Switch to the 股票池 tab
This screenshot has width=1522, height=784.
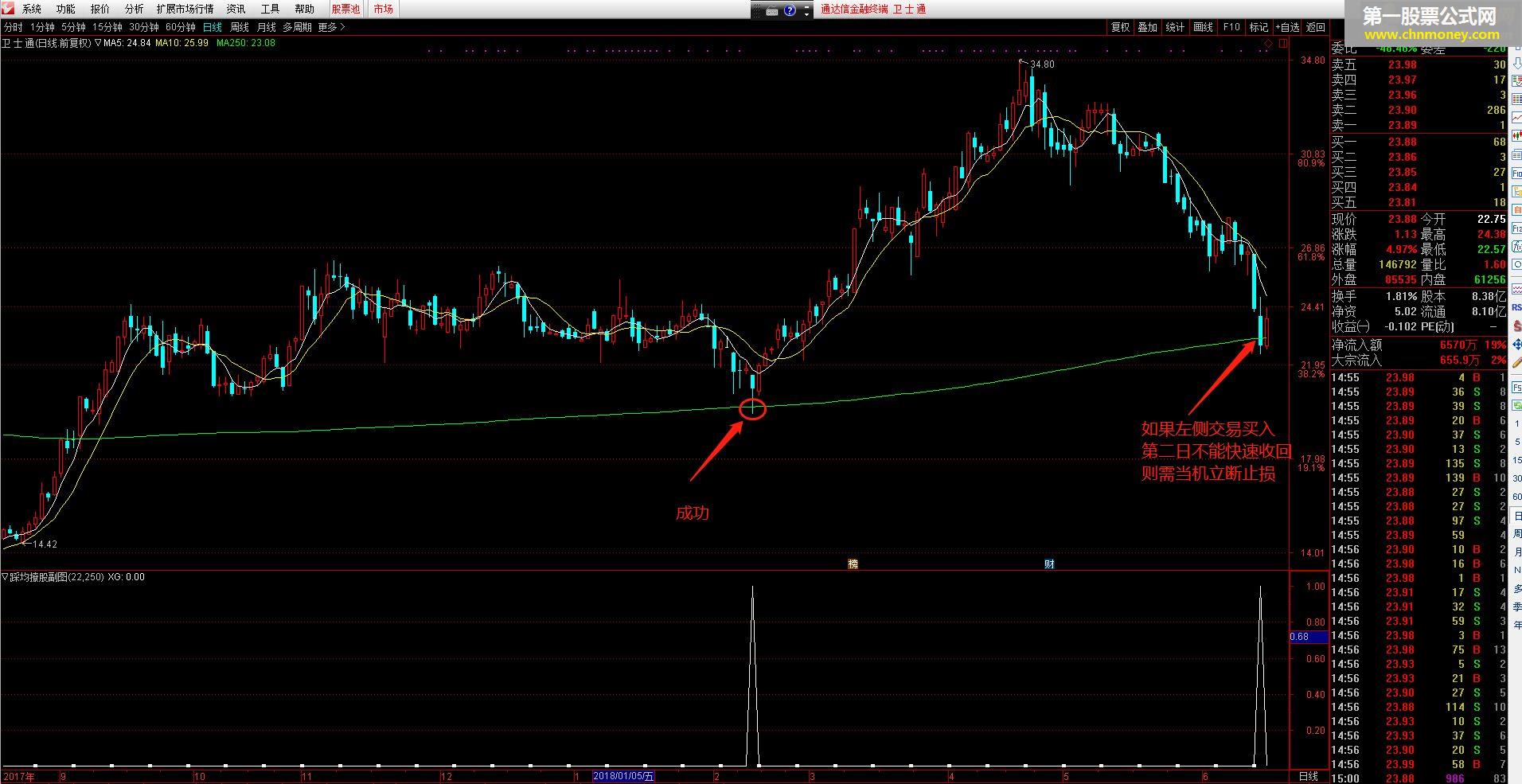(x=345, y=9)
